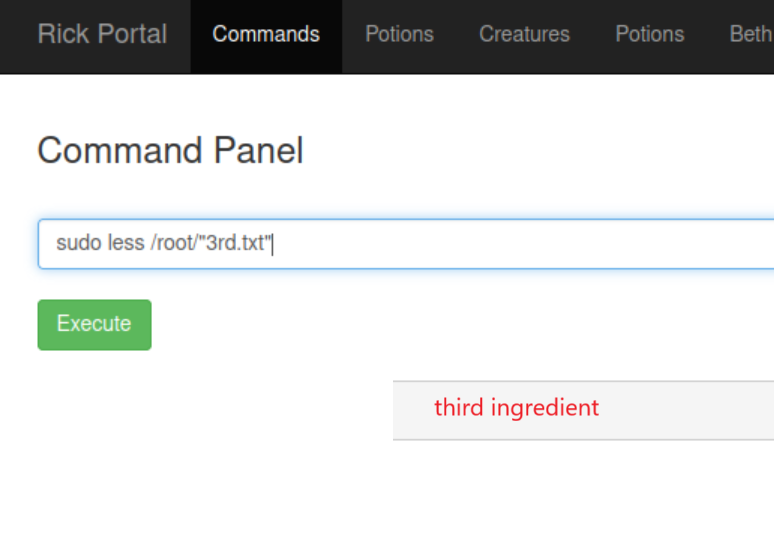The width and height of the screenshot is (774, 546).
Task: Focus the command input field
Action: pos(406,244)
